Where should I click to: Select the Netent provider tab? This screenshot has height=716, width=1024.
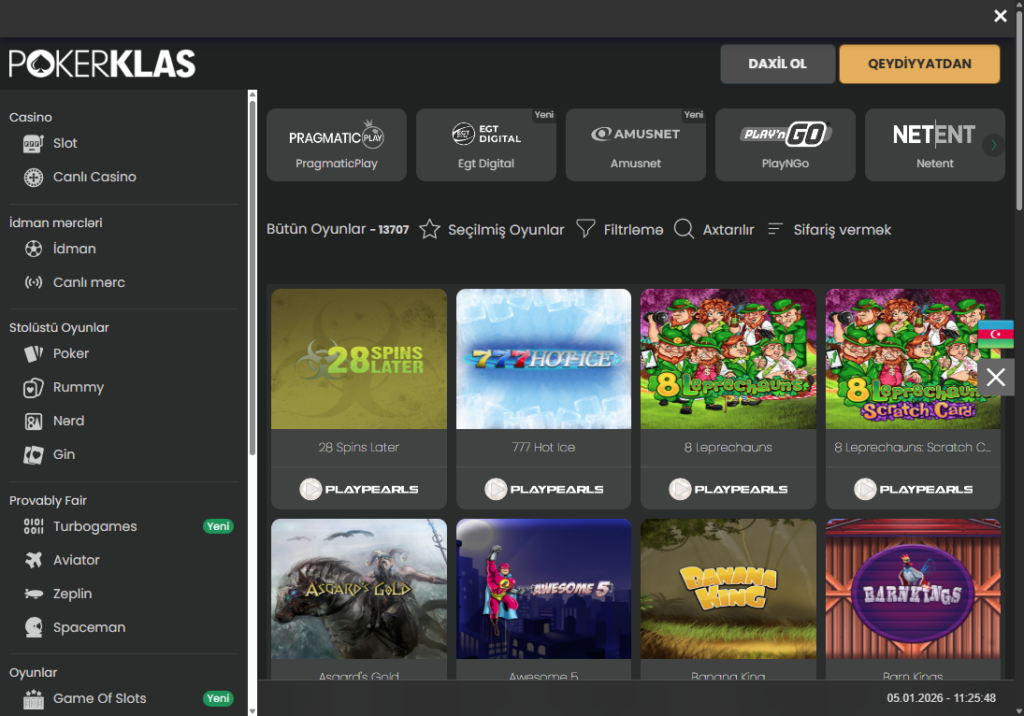tap(934, 145)
